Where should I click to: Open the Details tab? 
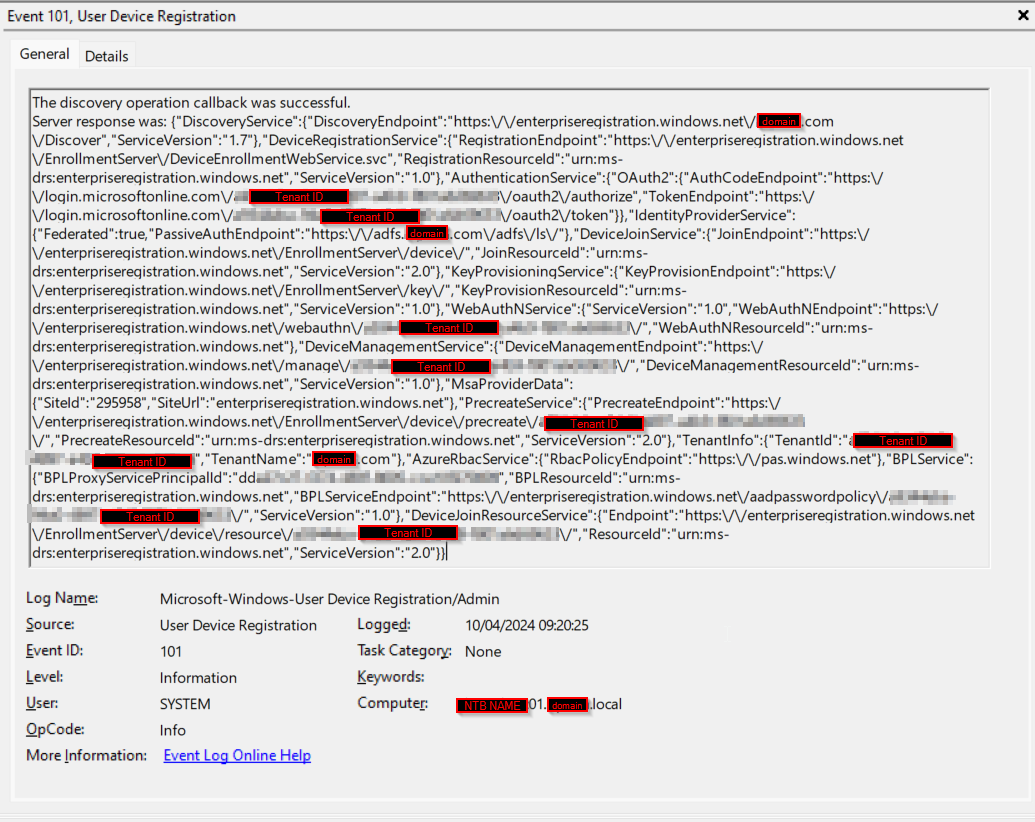(x=106, y=56)
